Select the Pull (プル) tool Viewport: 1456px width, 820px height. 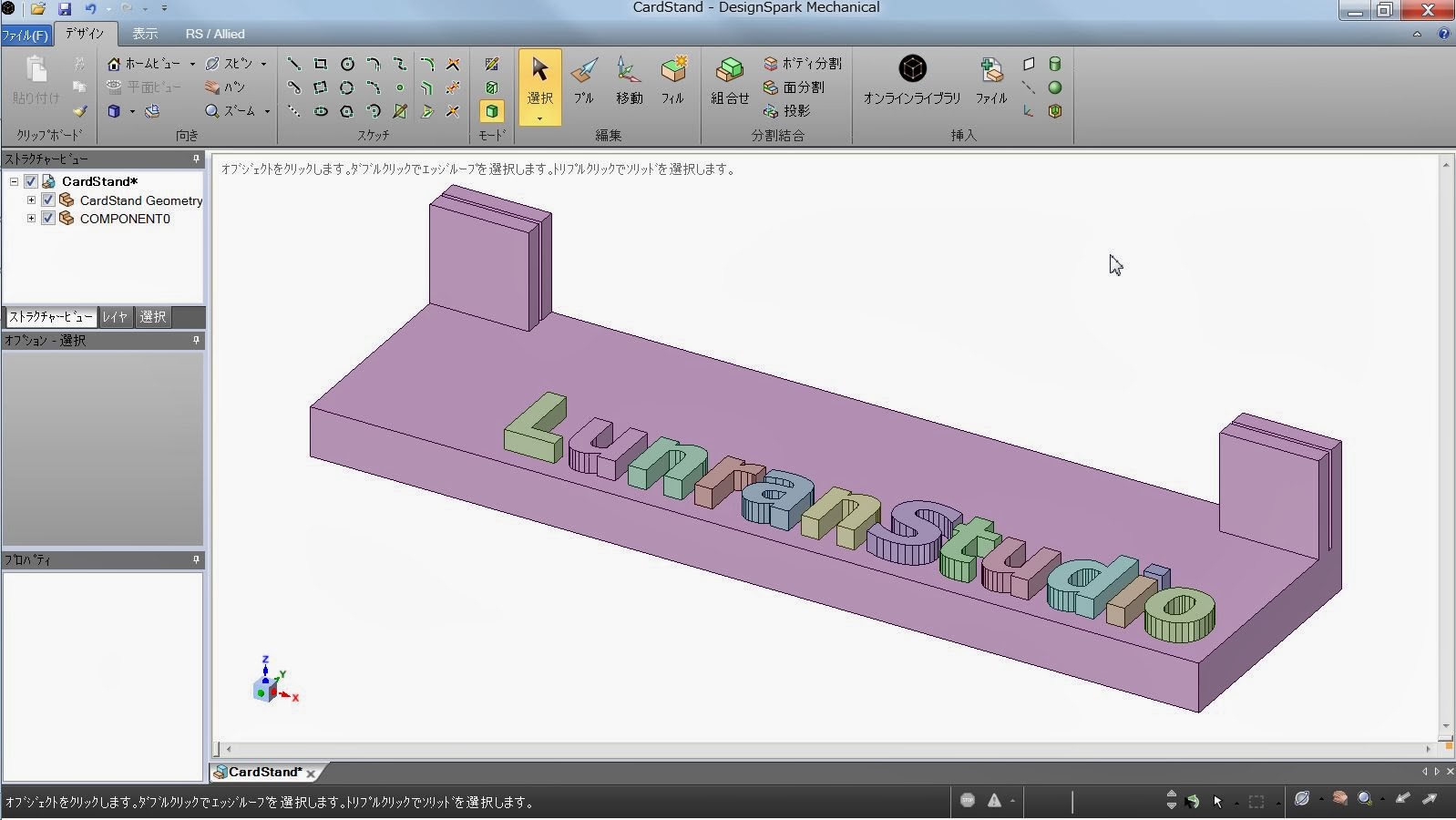(x=583, y=81)
